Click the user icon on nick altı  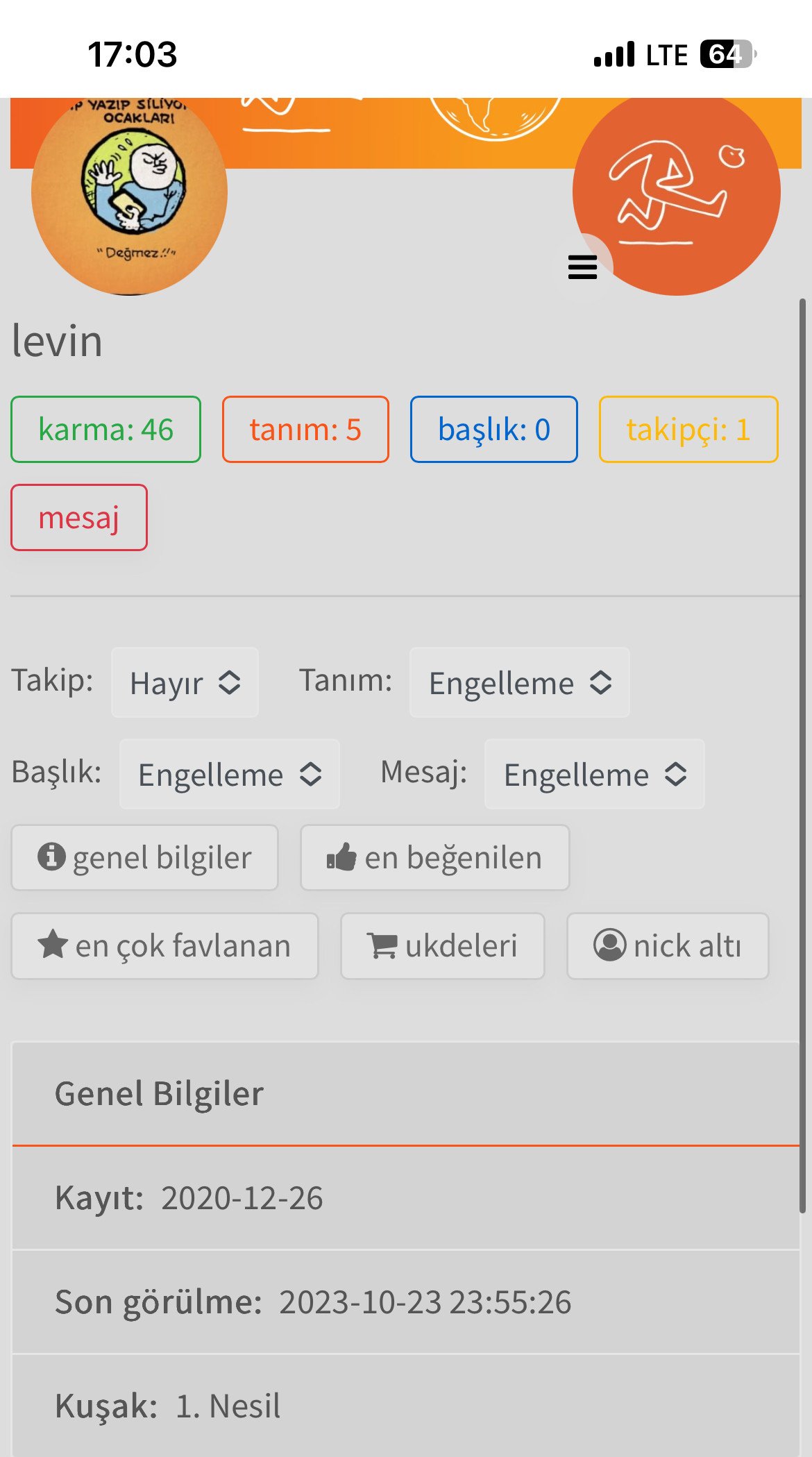pos(609,945)
